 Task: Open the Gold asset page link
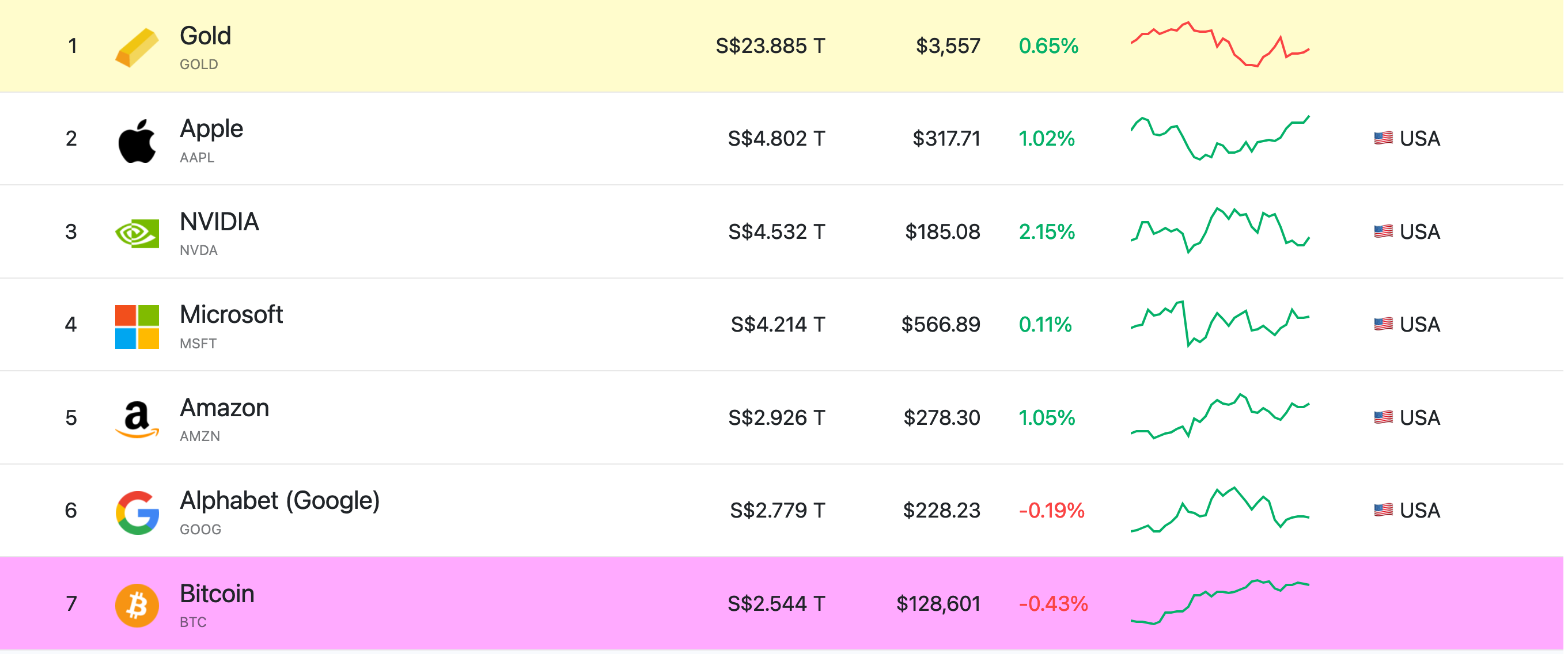tap(205, 36)
